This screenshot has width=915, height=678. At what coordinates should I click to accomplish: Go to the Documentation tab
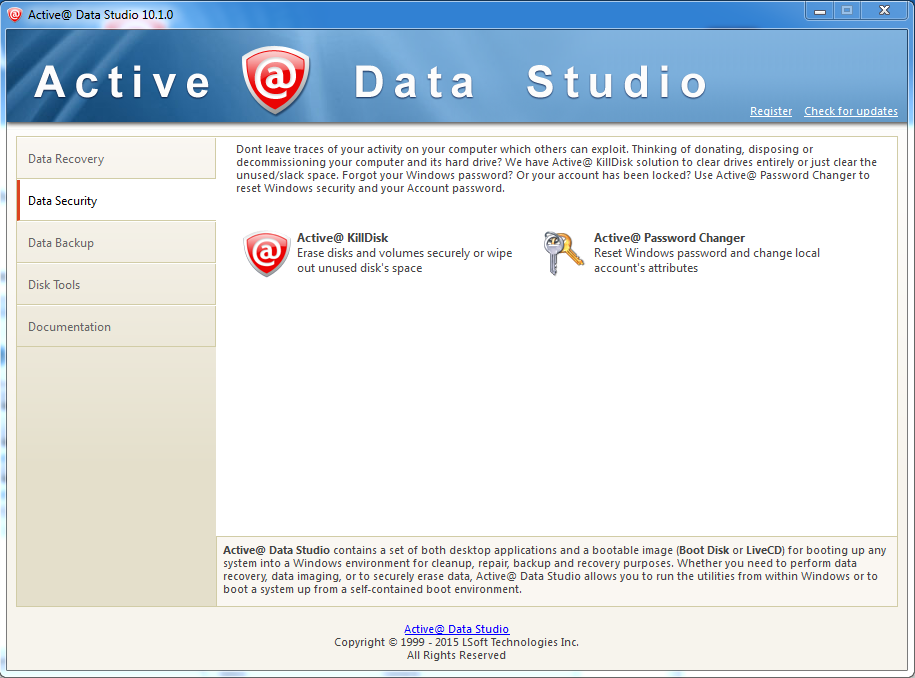pyautogui.click(x=116, y=326)
